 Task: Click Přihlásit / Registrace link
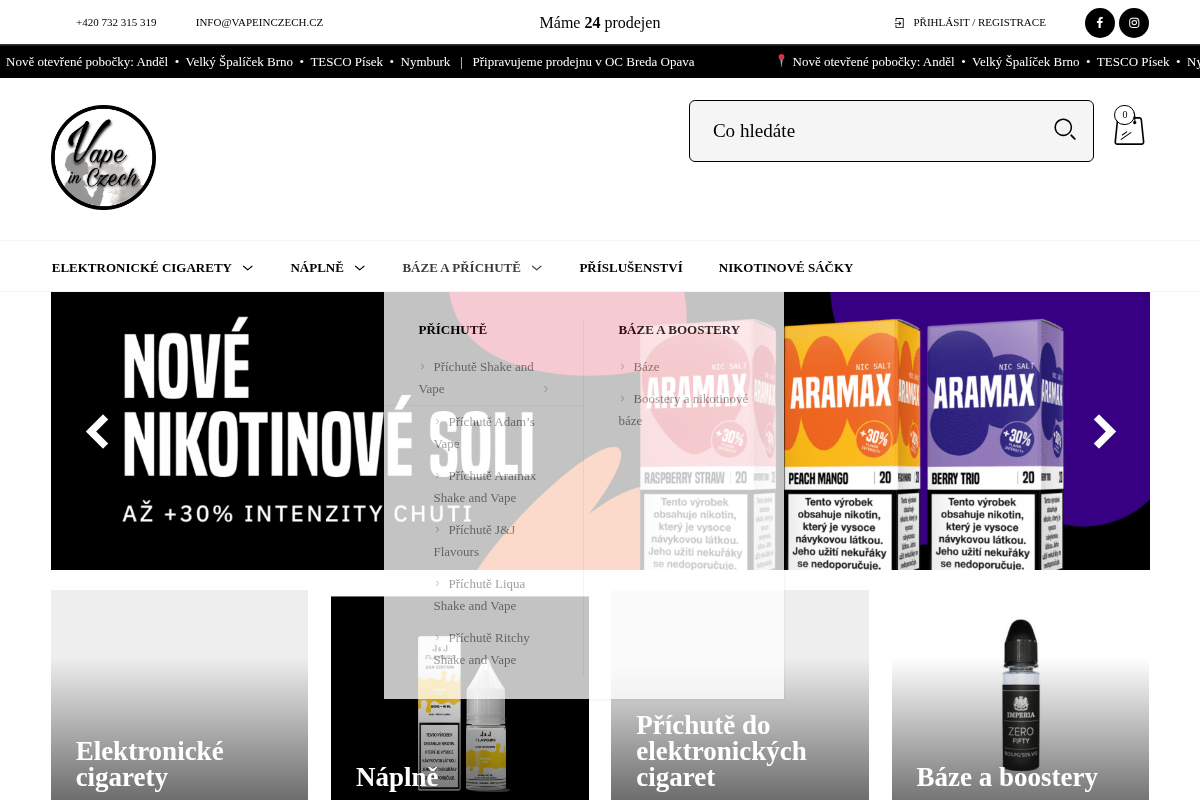pos(979,23)
